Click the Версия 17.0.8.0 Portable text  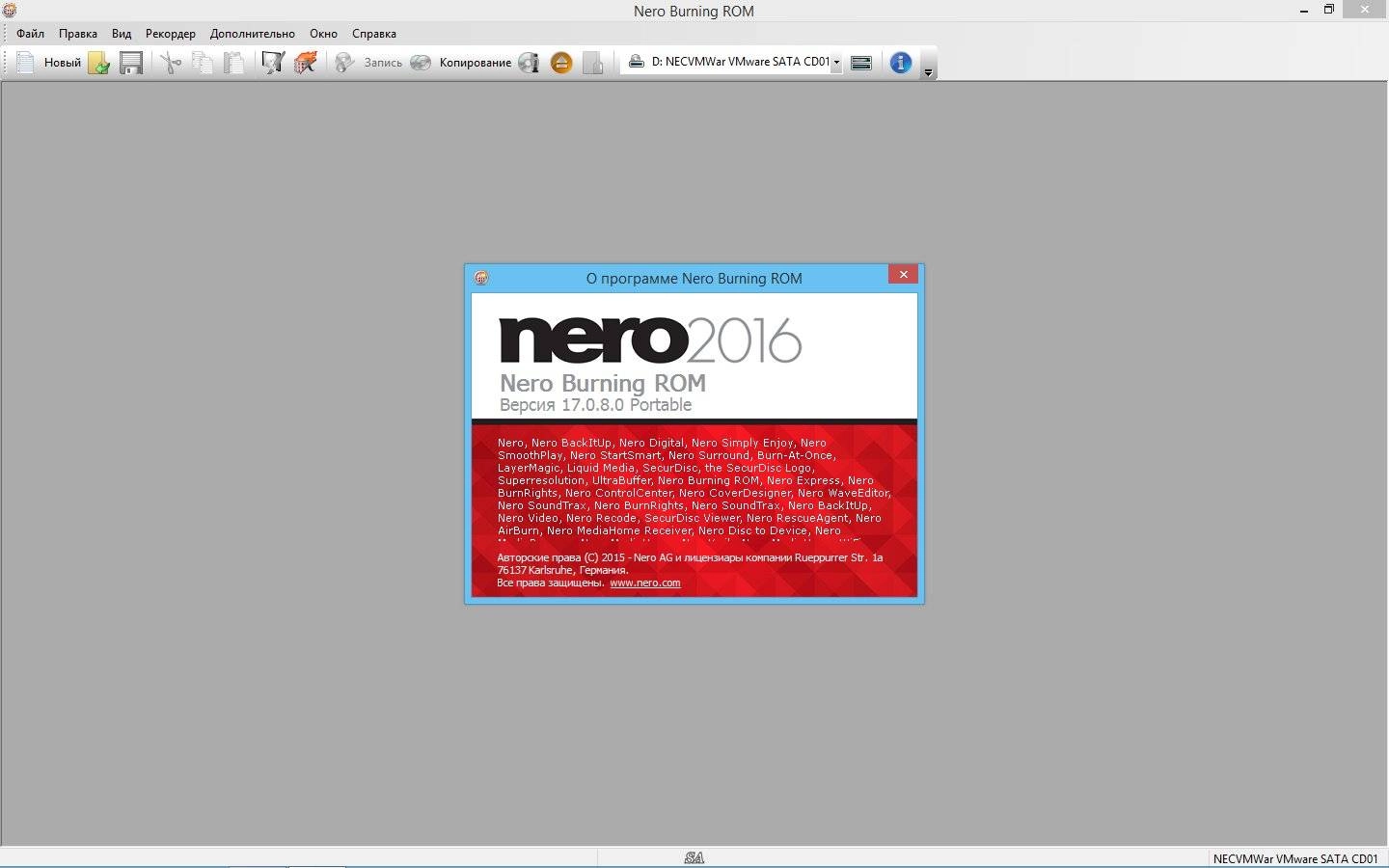(595, 405)
